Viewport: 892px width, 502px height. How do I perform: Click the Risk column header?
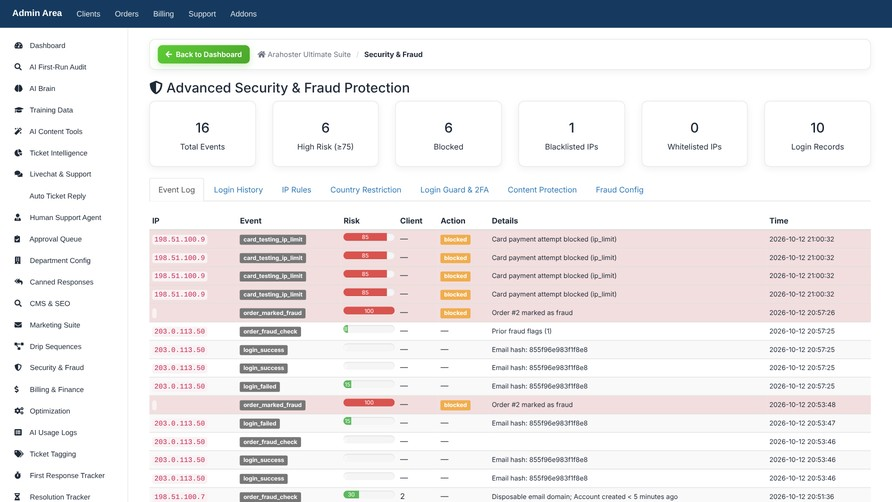(352, 221)
